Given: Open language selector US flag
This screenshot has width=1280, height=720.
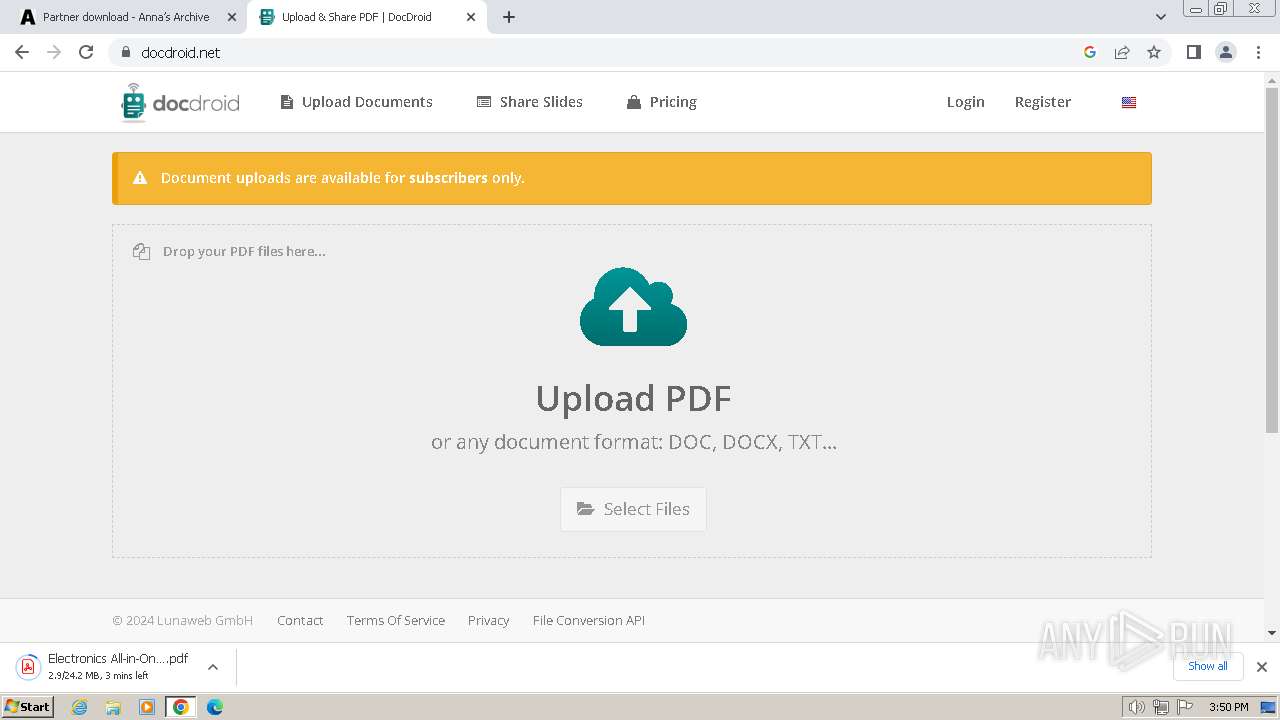Looking at the screenshot, I should 1129,102.
